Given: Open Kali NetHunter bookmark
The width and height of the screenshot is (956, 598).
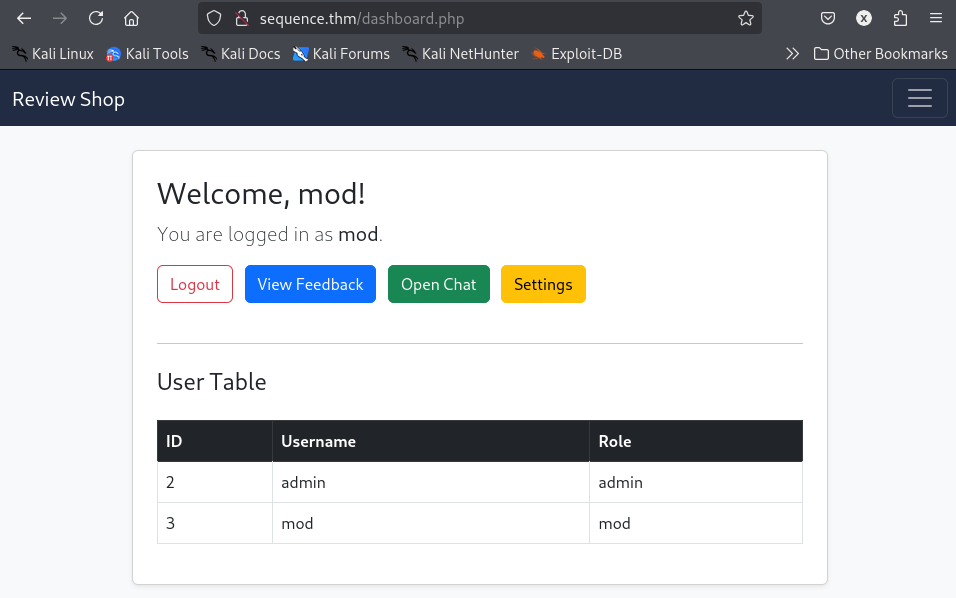Looking at the screenshot, I should 460,54.
